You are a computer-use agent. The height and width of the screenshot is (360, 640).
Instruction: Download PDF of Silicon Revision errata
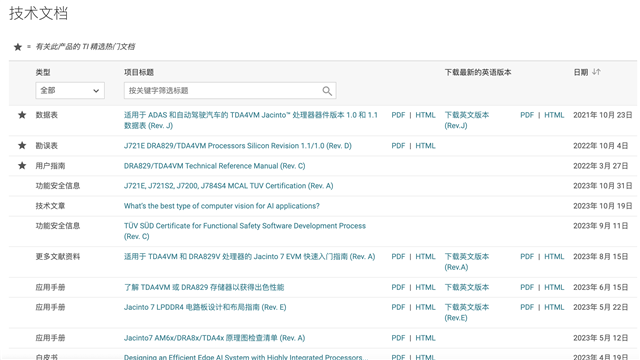click(398, 146)
